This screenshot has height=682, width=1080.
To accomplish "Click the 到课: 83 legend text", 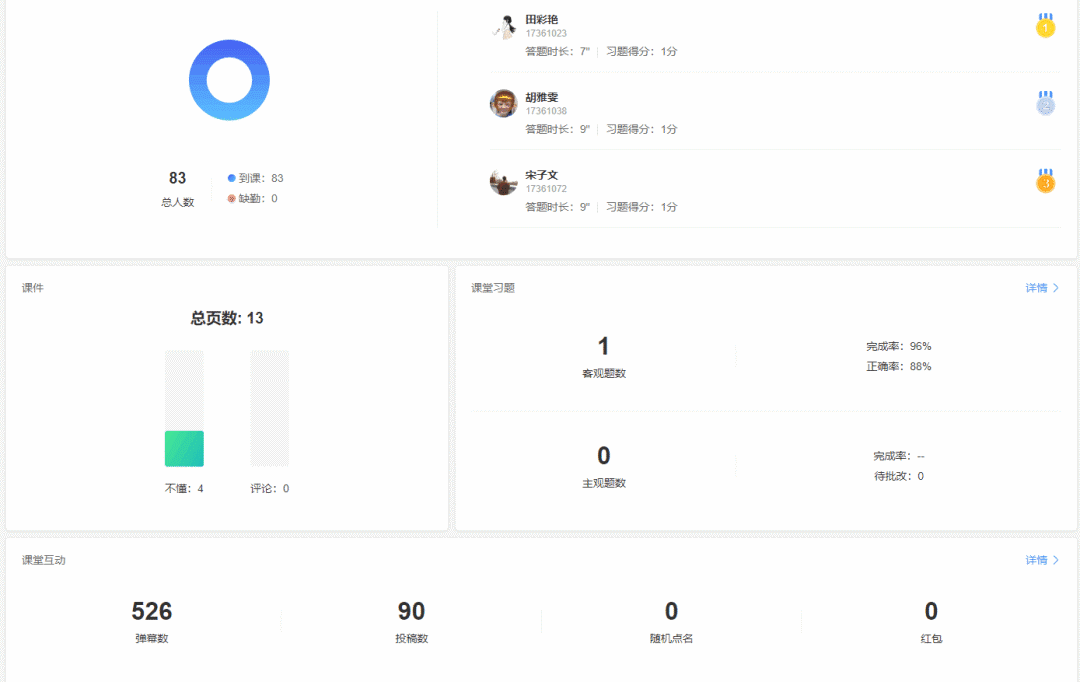I will 261,178.
